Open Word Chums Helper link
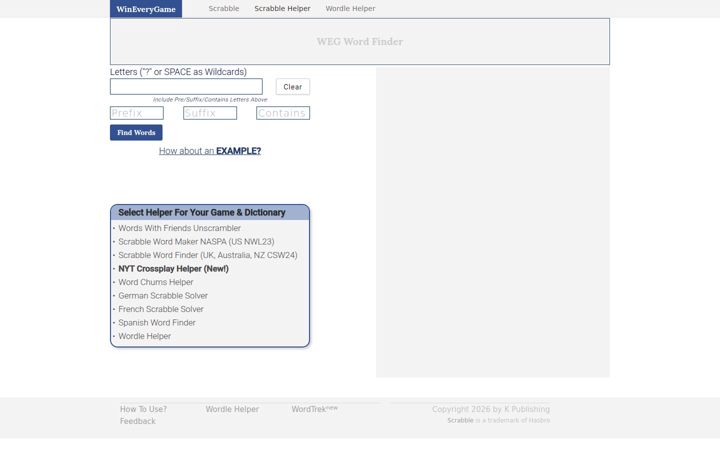 click(156, 282)
